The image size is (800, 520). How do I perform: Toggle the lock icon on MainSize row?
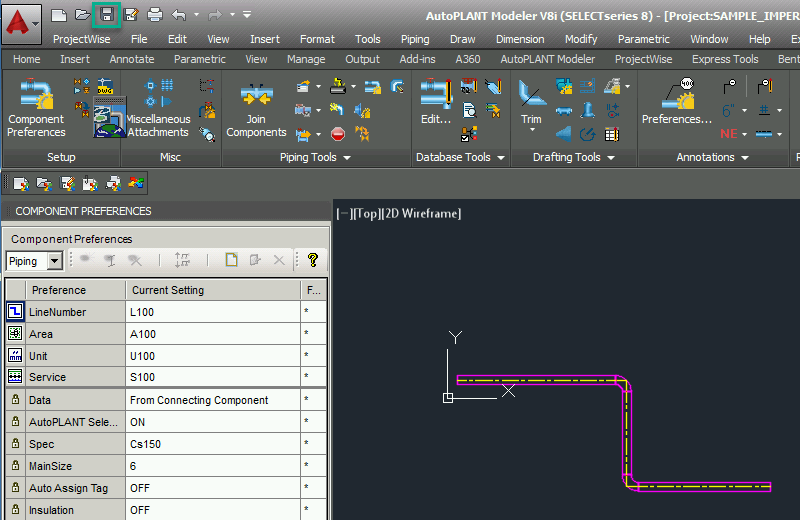click(16, 465)
